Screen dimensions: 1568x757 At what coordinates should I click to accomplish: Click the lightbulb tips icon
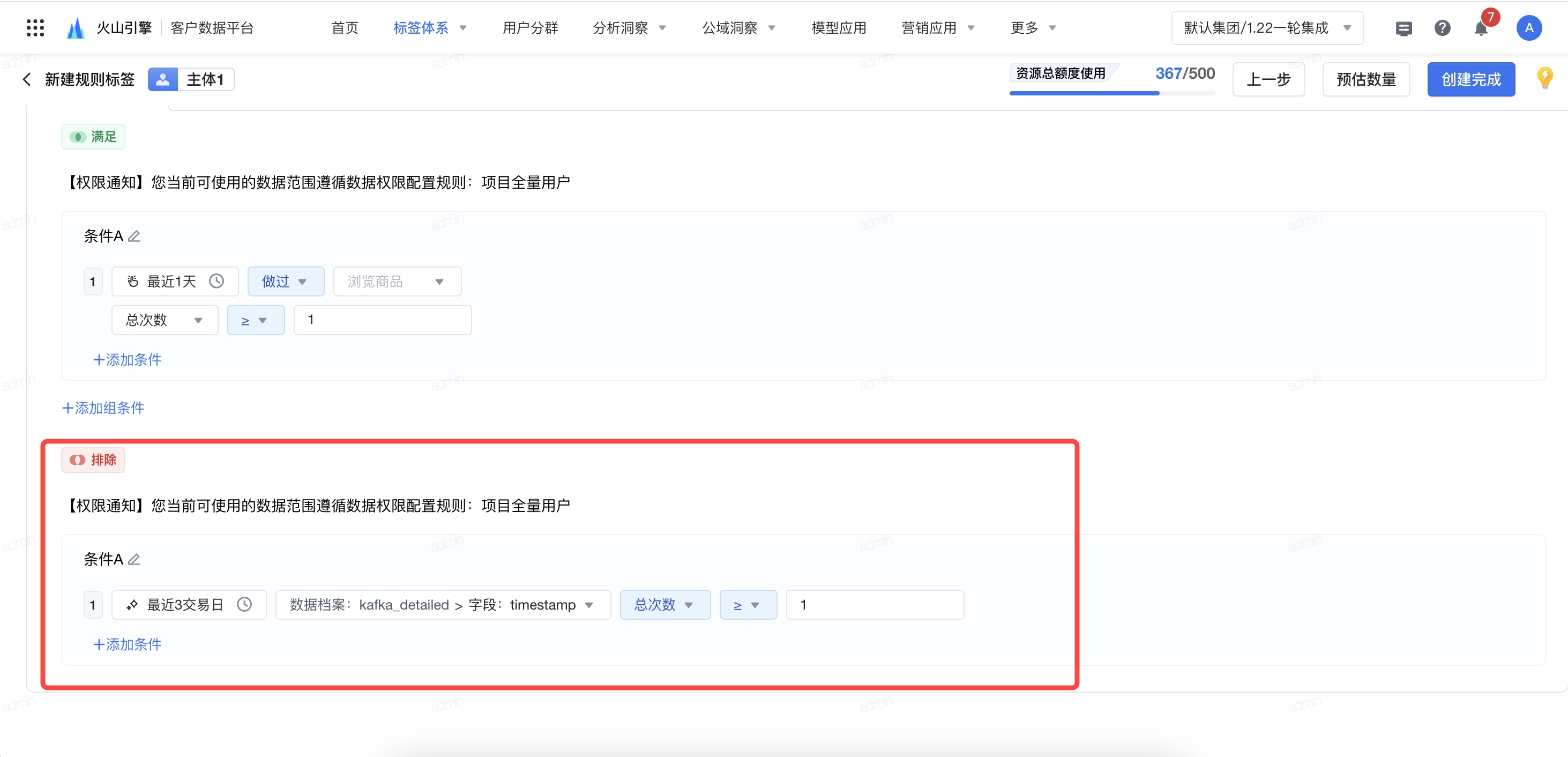(x=1544, y=78)
